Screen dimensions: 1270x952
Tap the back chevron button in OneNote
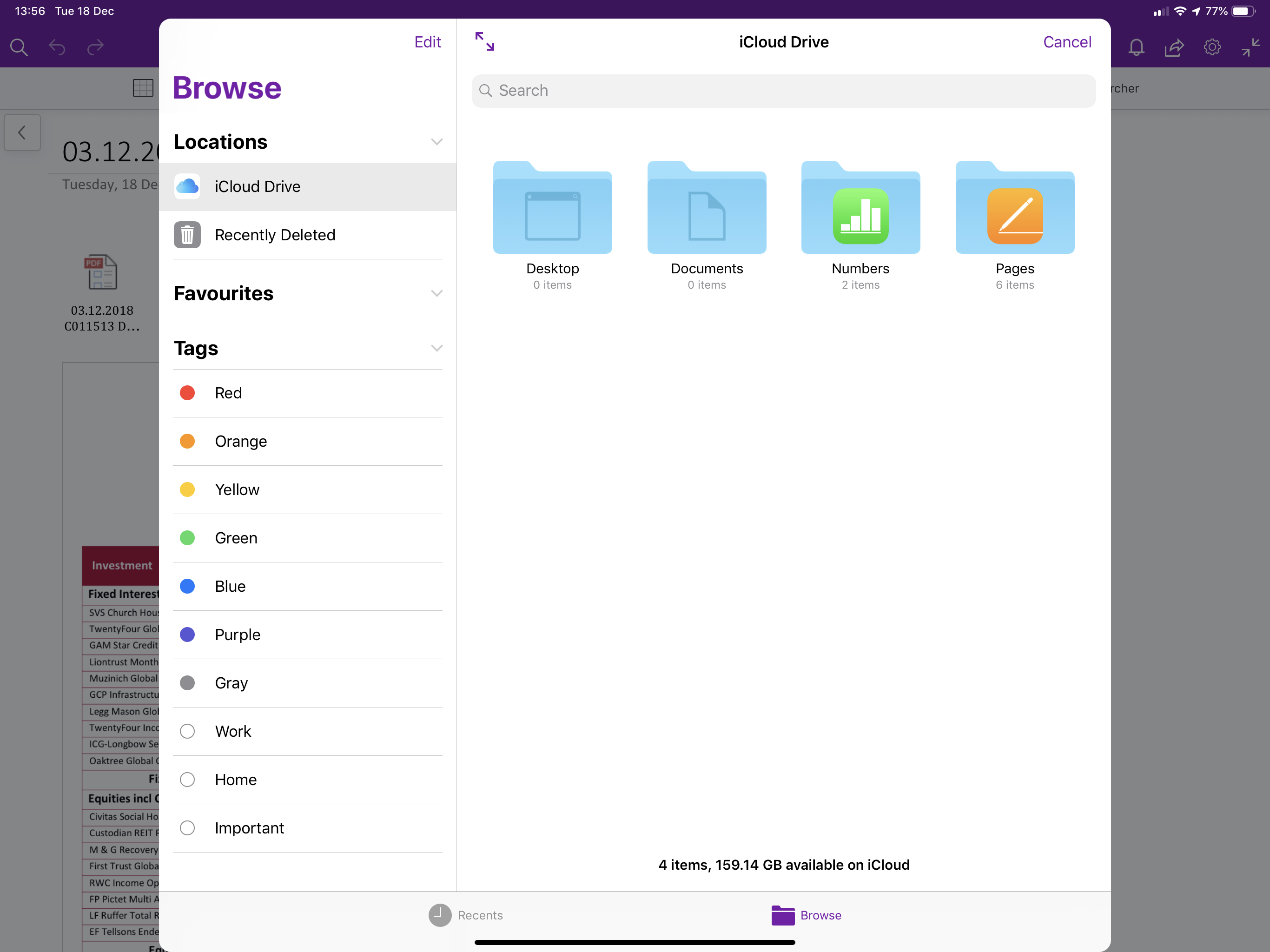point(22,132)
